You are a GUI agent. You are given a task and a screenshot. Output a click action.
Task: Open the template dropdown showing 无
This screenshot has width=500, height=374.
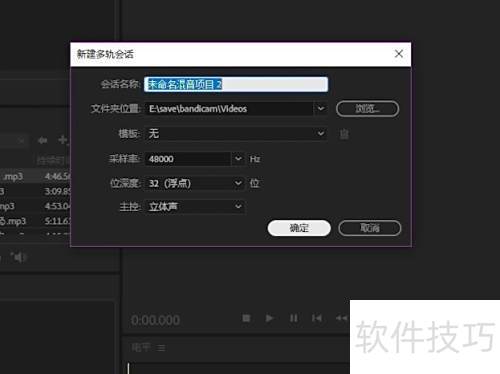tap(236, 134)
